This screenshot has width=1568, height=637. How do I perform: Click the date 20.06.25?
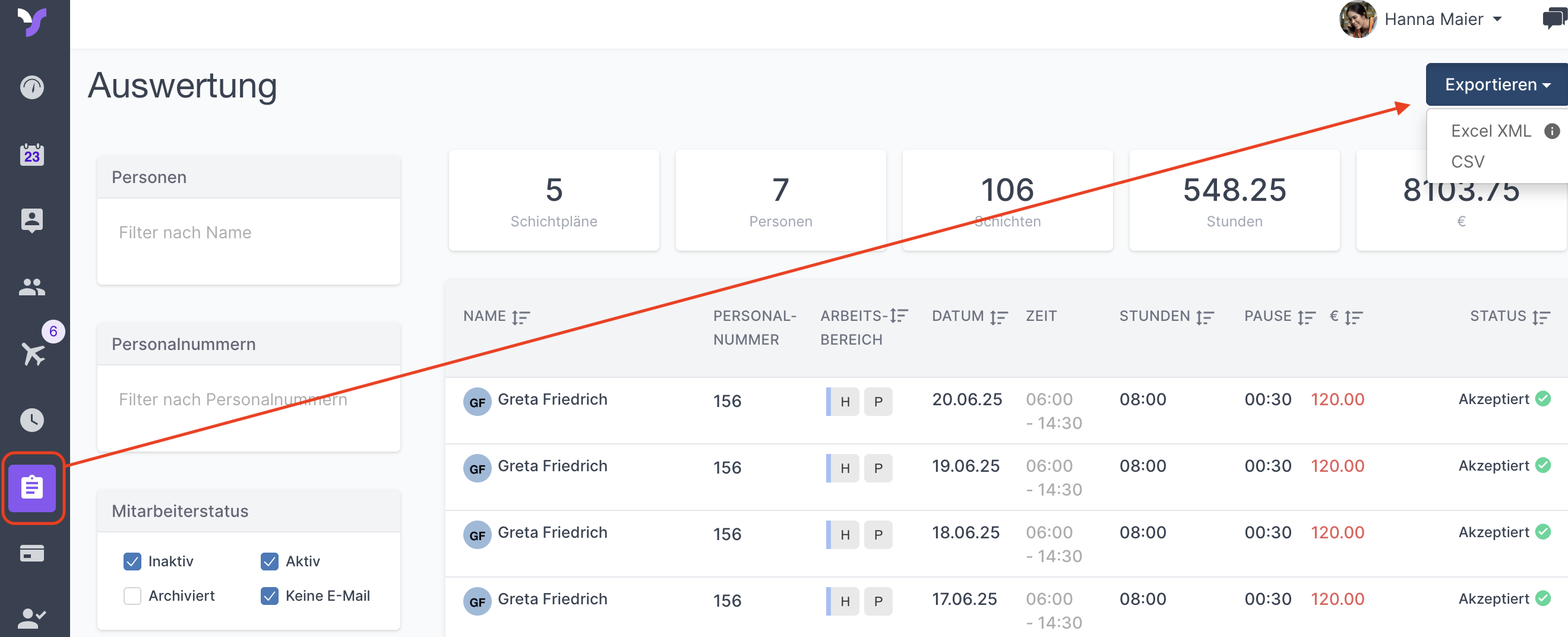coord(966,399)
